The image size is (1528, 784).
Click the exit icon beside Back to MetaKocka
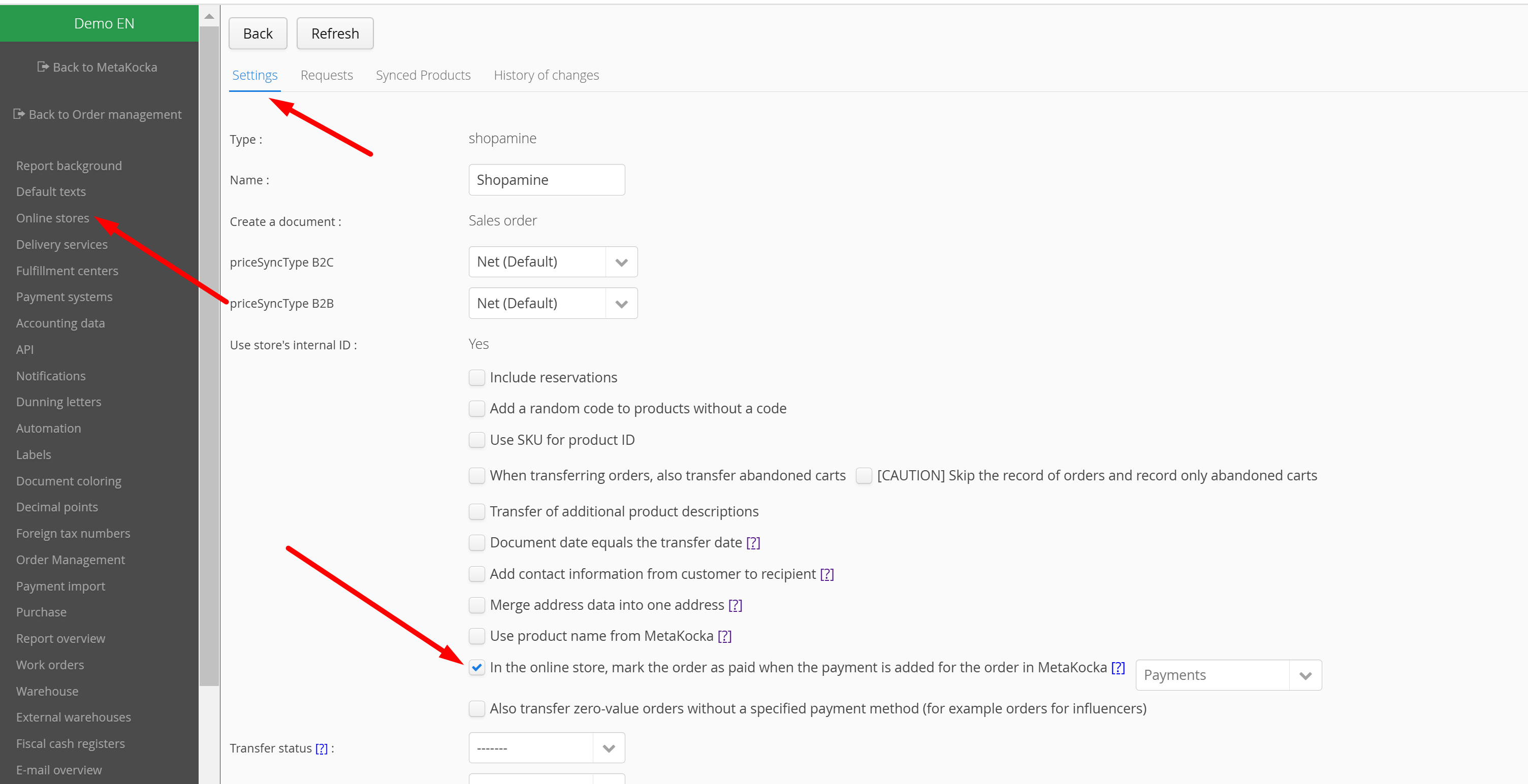tap(43, 67)
